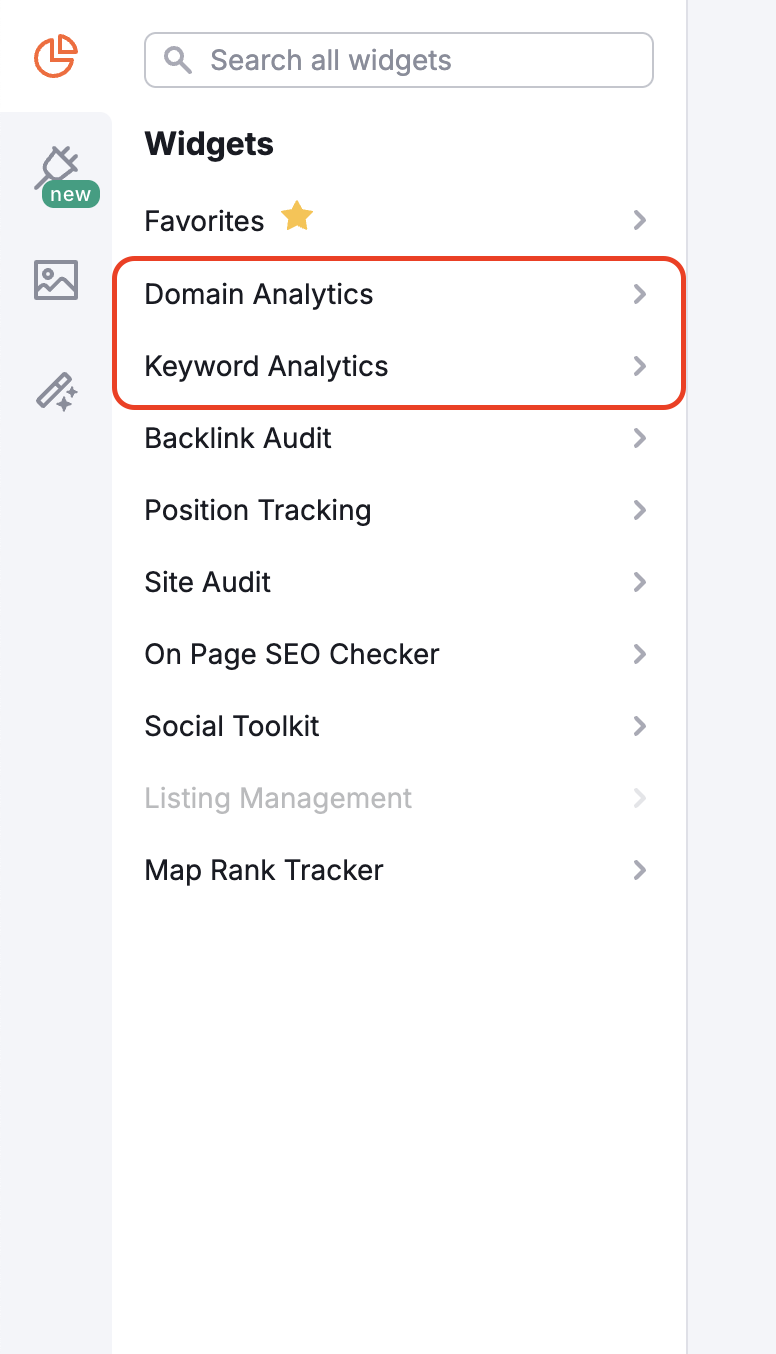Click the orange pie chart widgets icon

(x=56, y=57)
